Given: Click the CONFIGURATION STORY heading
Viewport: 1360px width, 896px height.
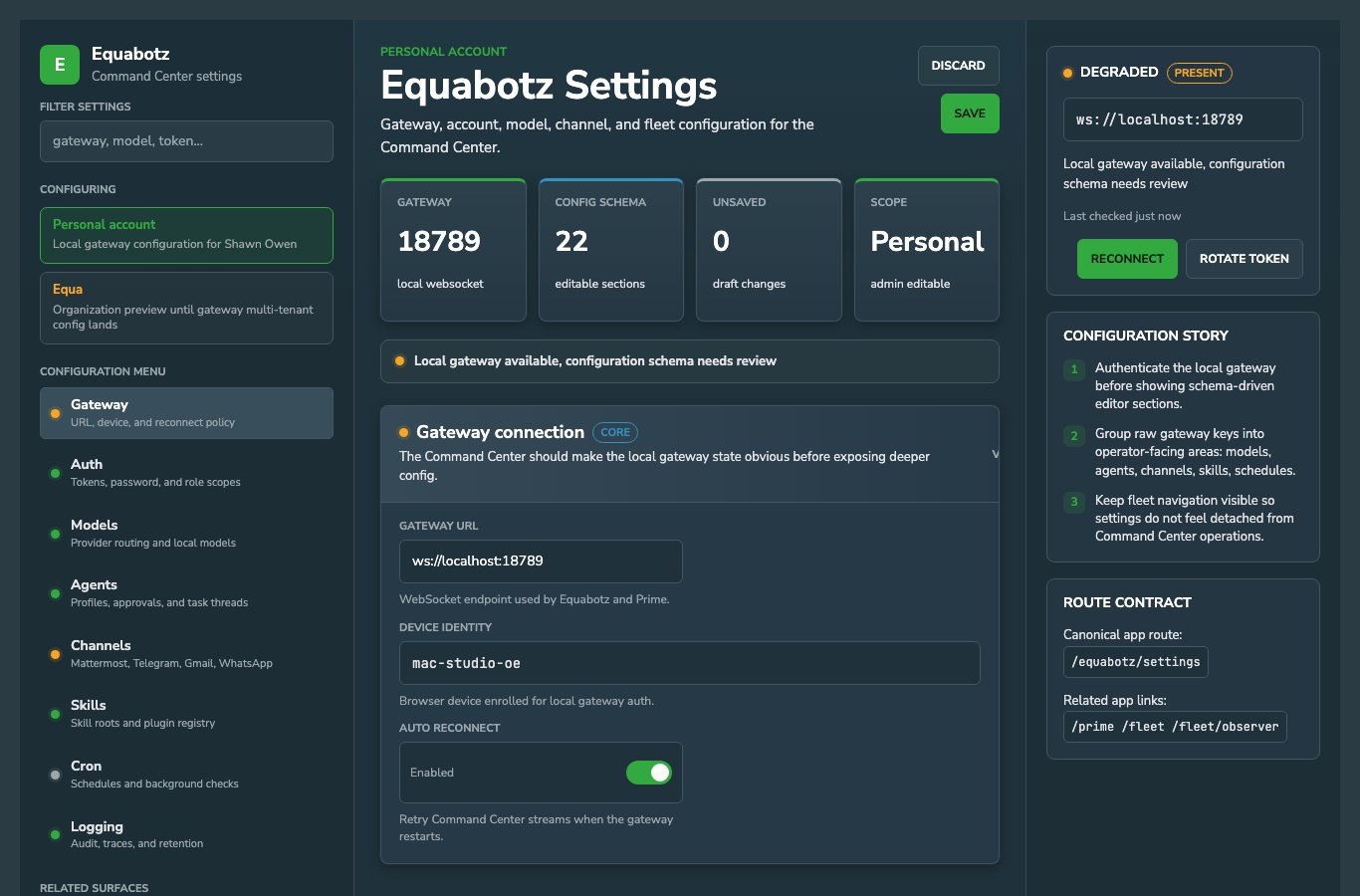Looking at the screenshot, I should click(x=1146, y=336).
